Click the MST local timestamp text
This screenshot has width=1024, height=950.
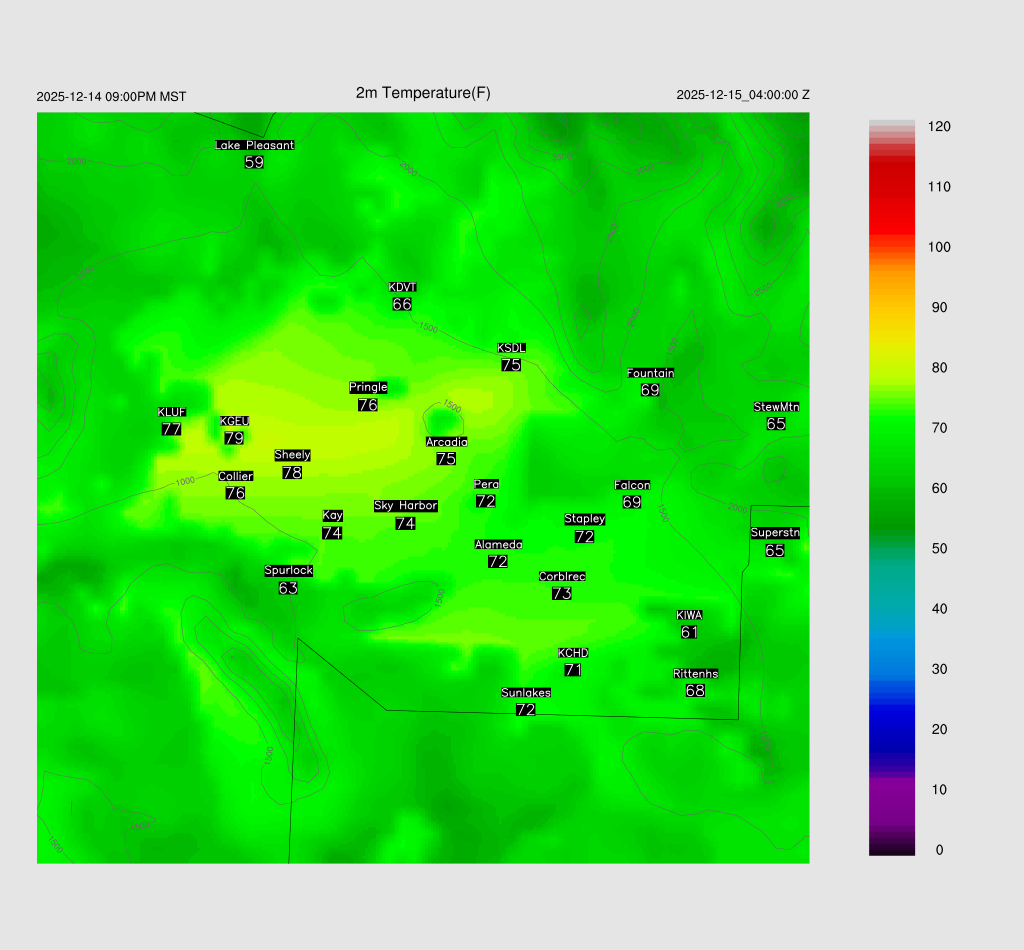(x=111, y=97)
